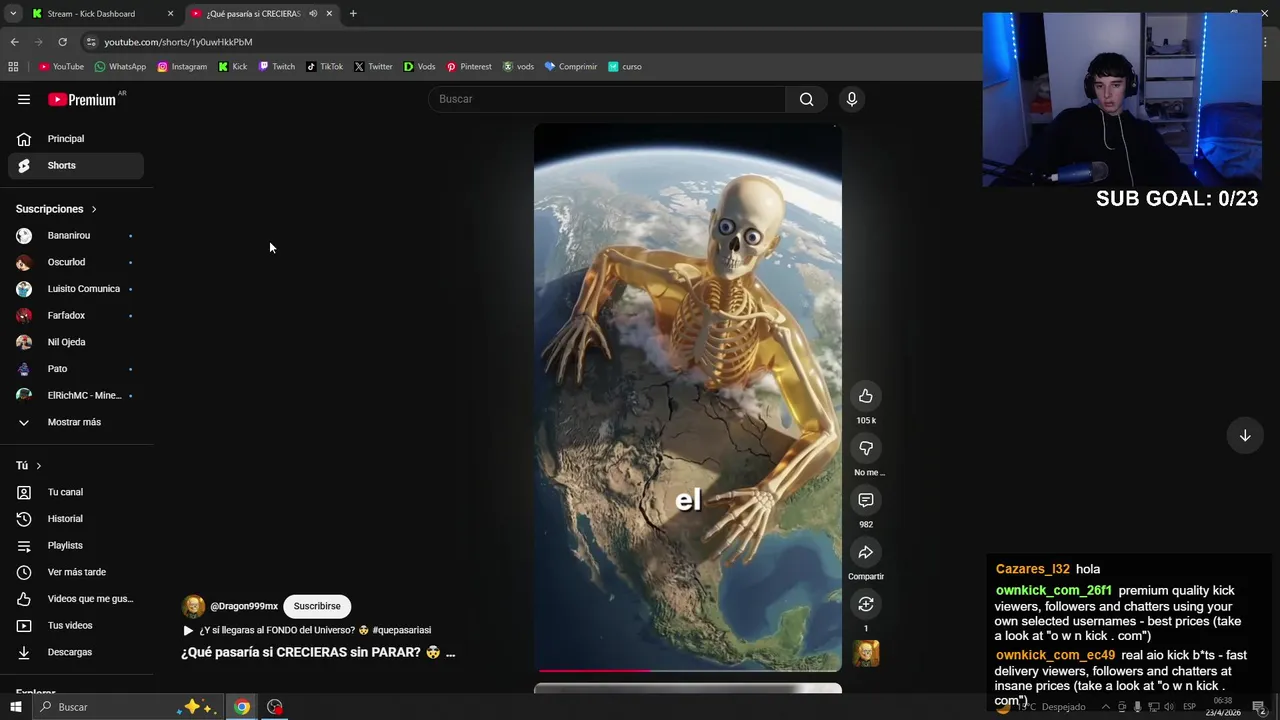Close the Stream - Kick Dashboard tab
1280x720 pixels.
(x=170, y=14)
